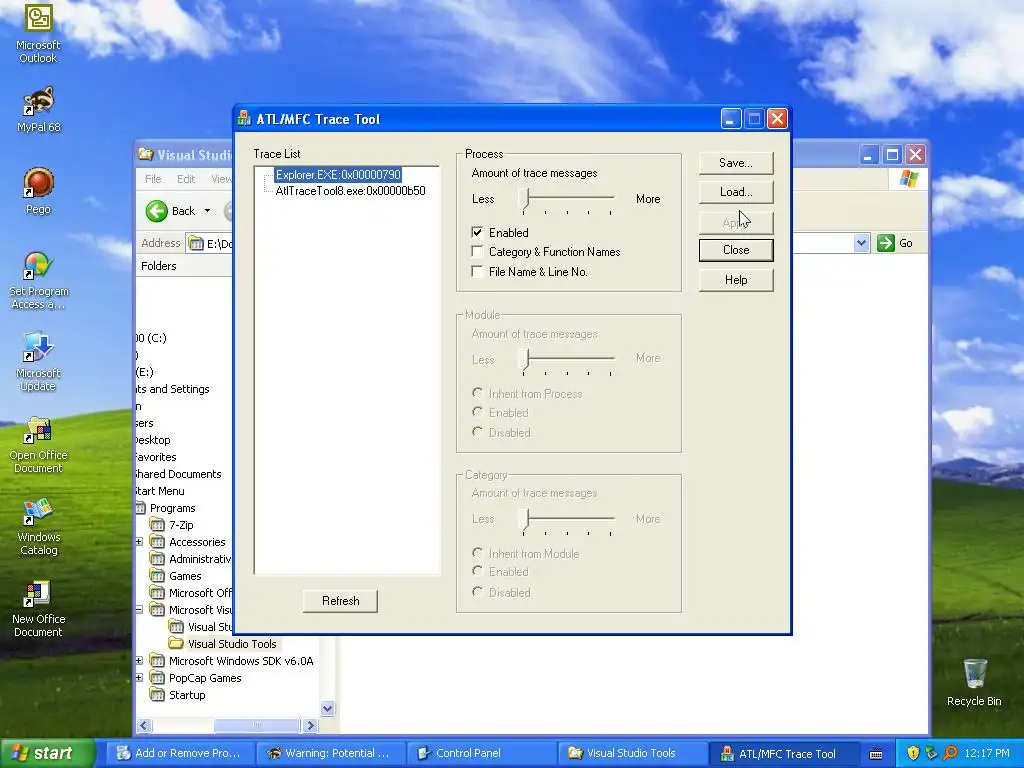The image size is (1024, 768).
Task: Select Start Menu in folder tree
Action: (x=159, y=491)
